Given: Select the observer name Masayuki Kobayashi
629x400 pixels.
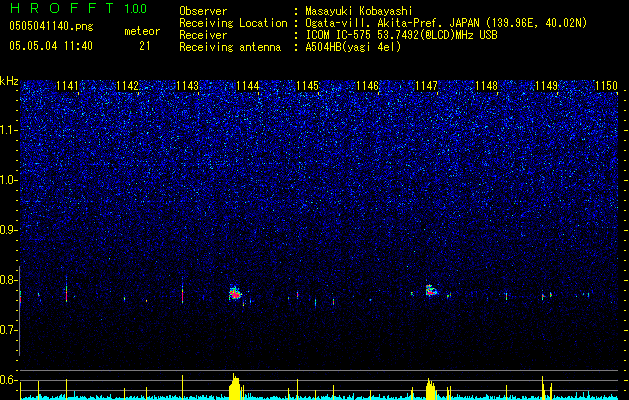Looking at the screenshot, I should 359,12.
